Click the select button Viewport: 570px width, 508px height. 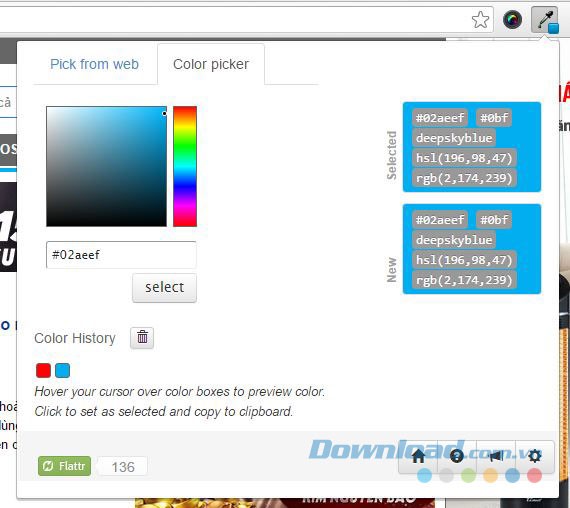(165, 288)
